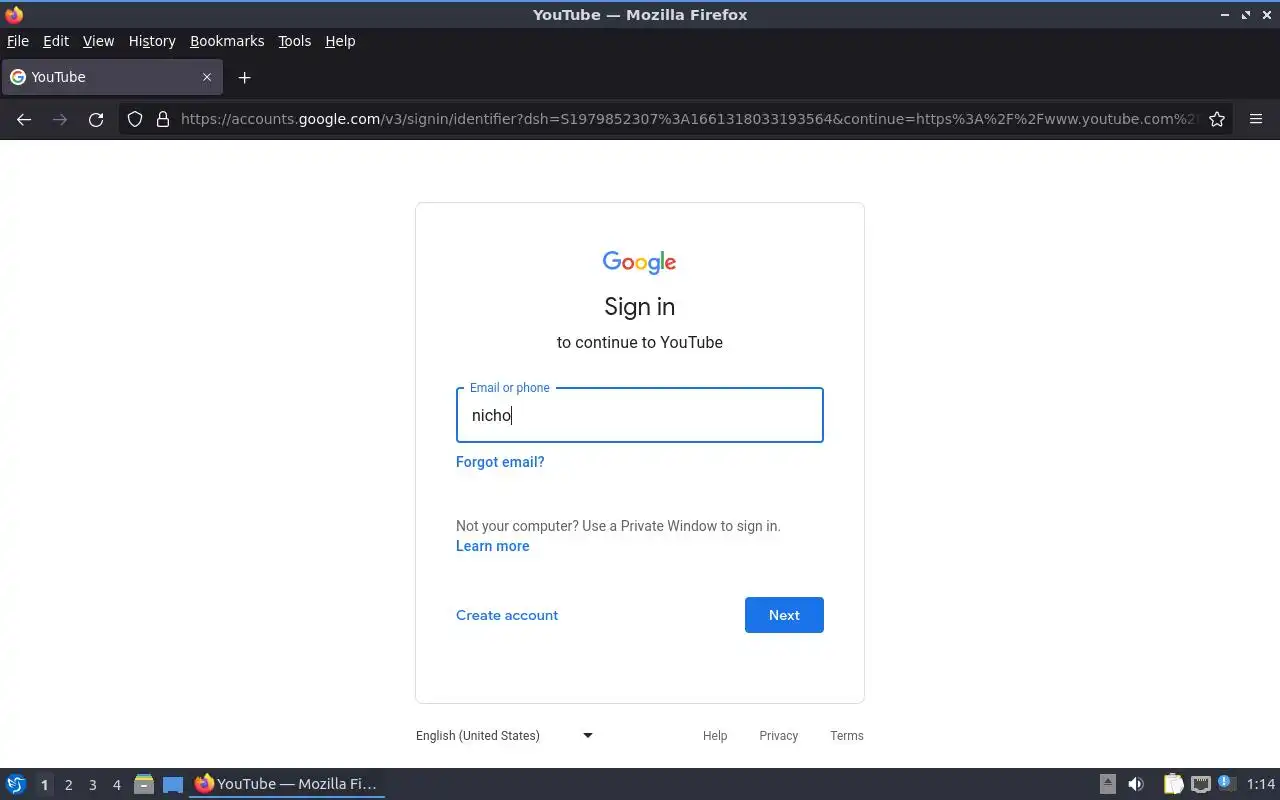This screenshot has width=1280, height=800.
Task: Open the Learn more link
Action: click(492, 546)
